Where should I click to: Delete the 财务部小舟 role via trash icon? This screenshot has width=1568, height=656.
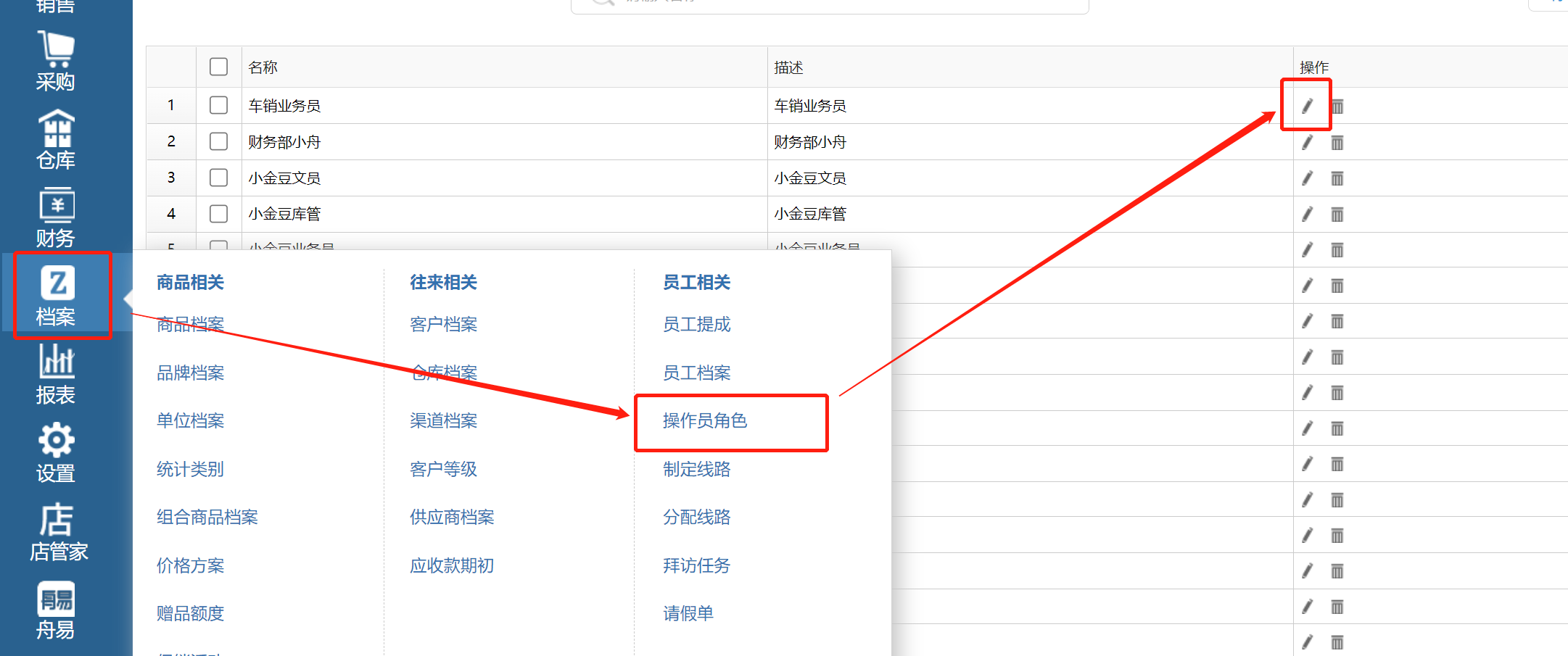point(1337,143)
